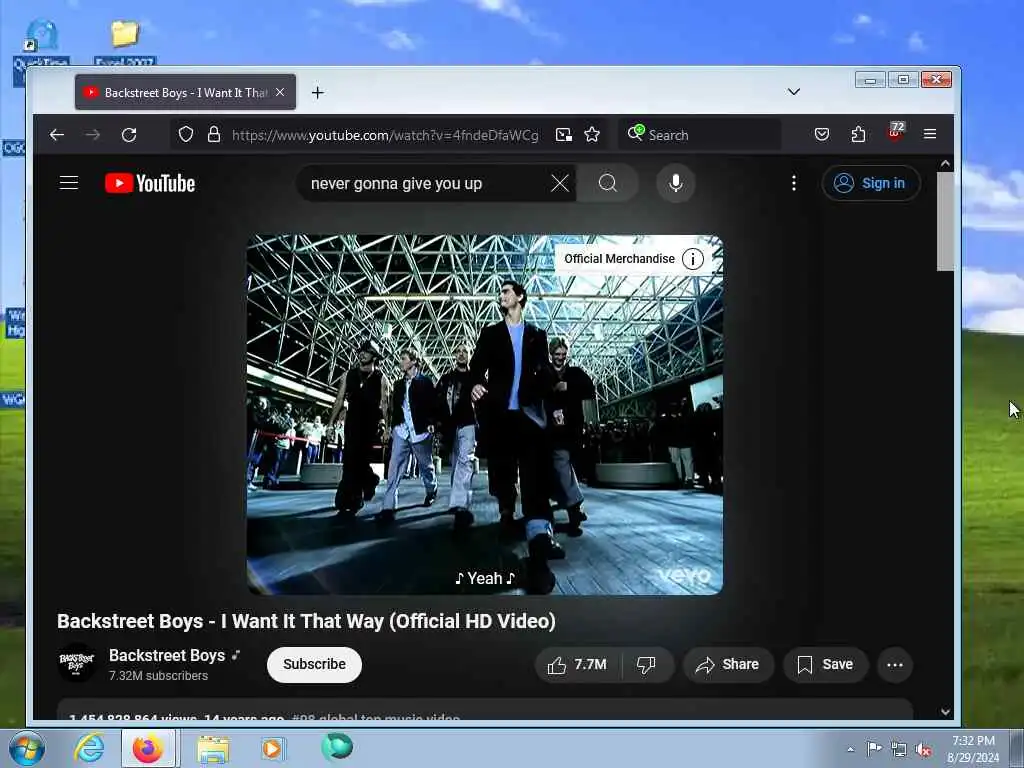
Task: Open more actions ellipsis next to Save
Action: [895, 665]
